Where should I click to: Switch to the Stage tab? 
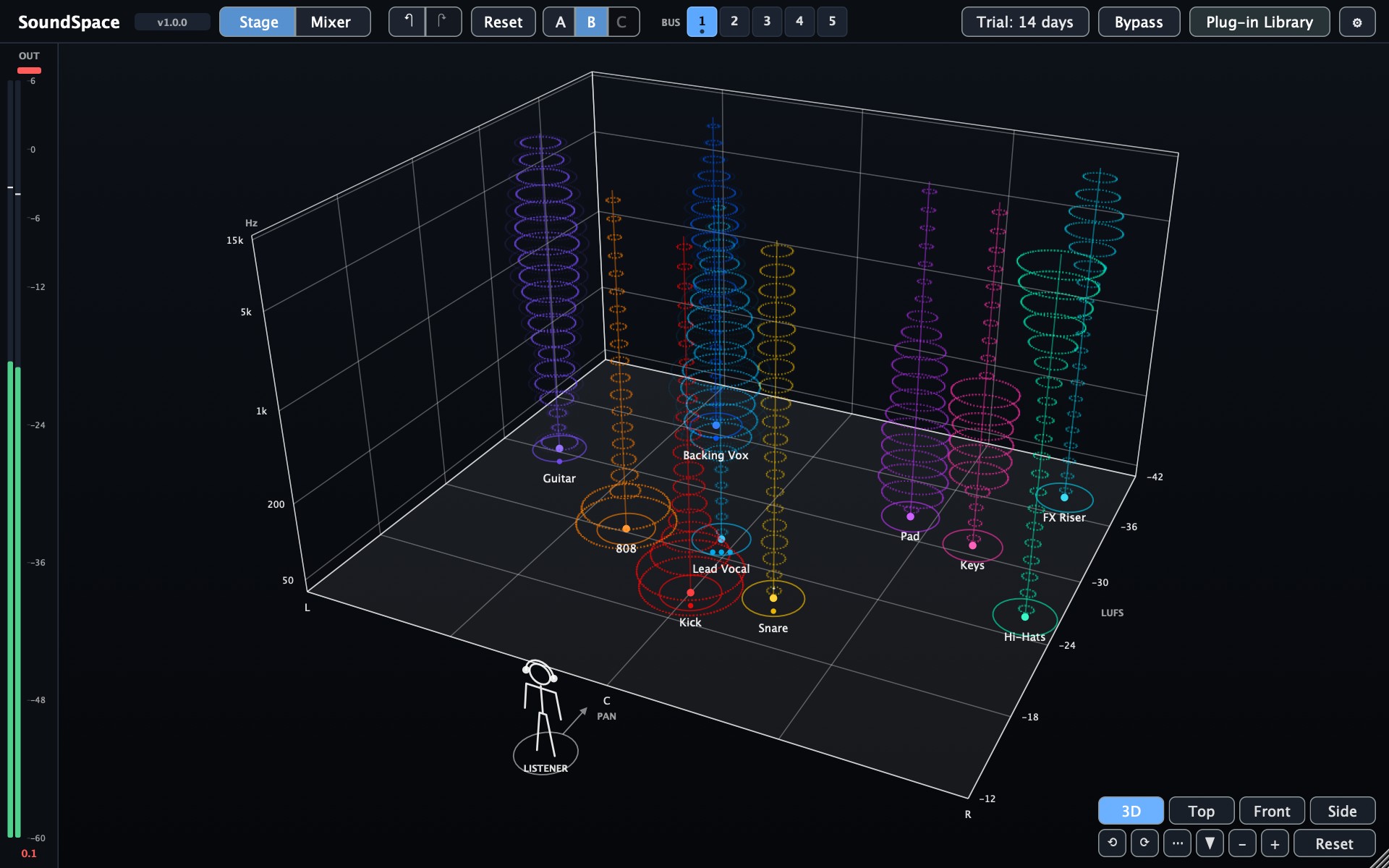pos(258,22)
